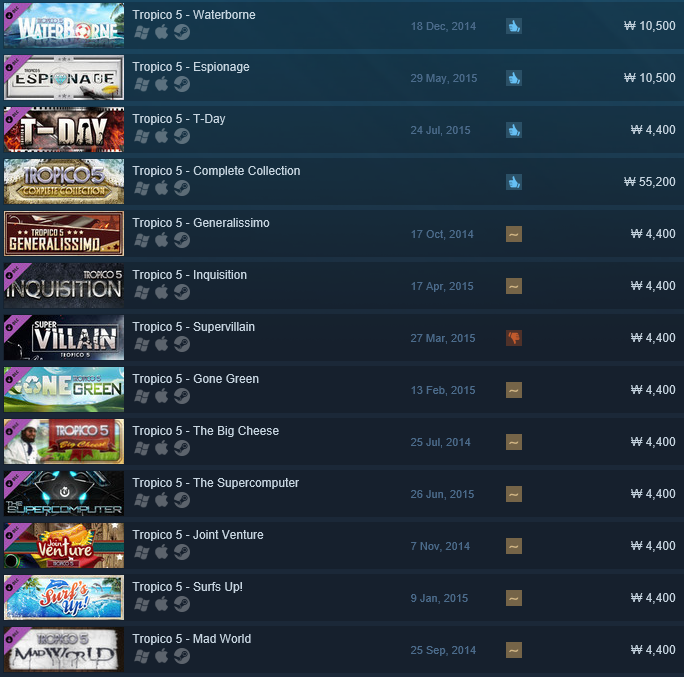Click the positive review thumbs-up for Waterborne
This screenshot has height=677, width=684.
click(514, 26)
